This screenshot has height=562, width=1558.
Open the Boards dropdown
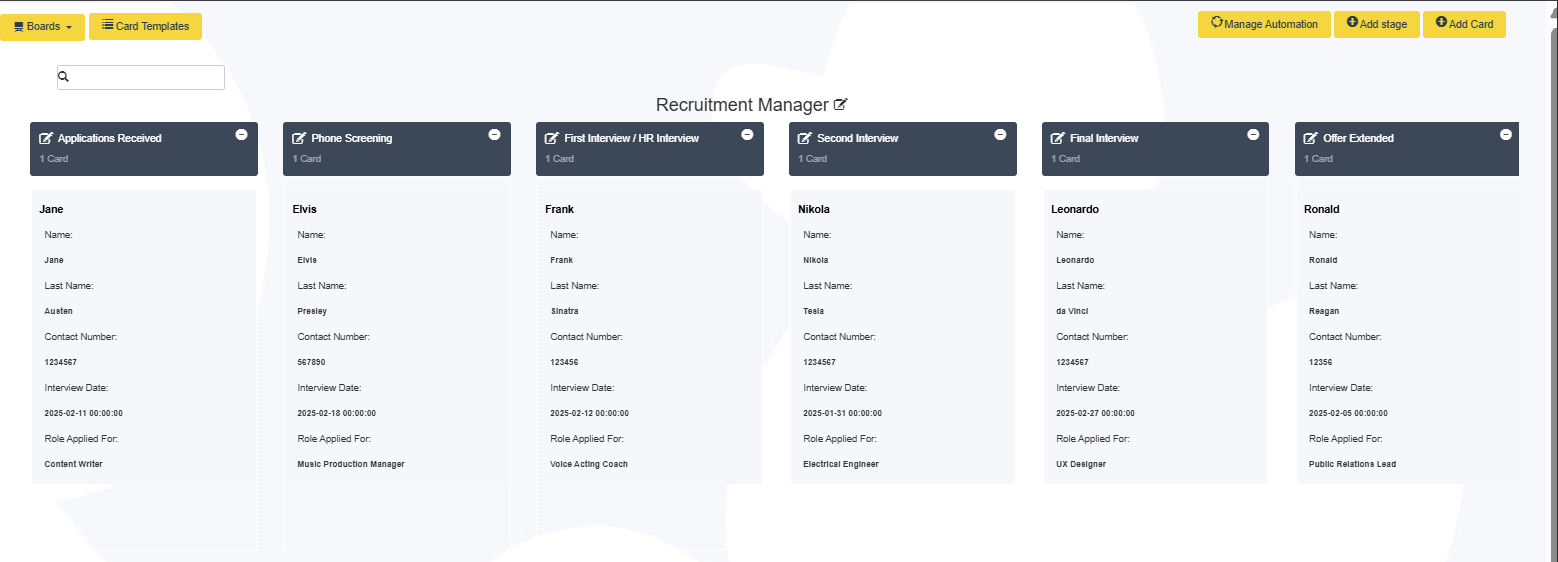(x=42, y=27)
